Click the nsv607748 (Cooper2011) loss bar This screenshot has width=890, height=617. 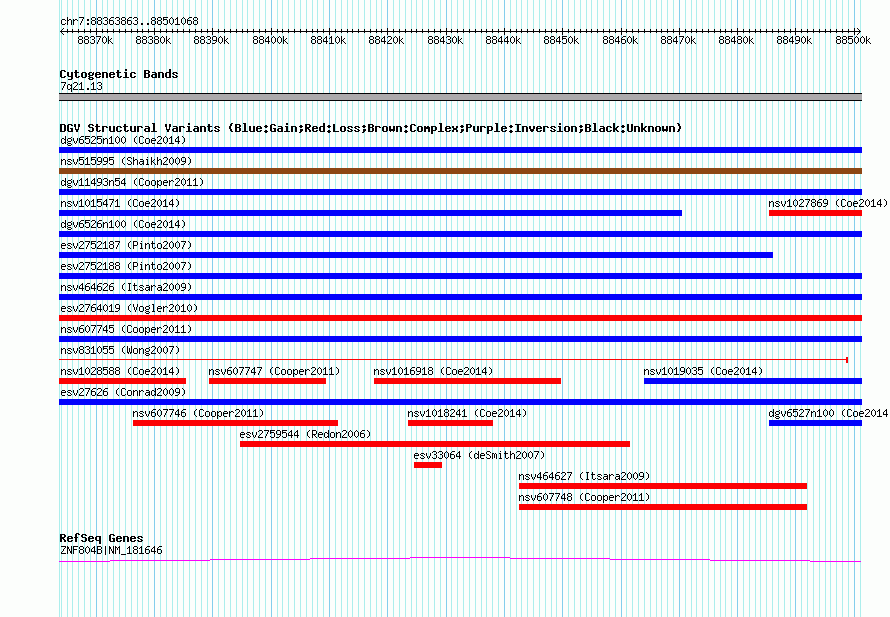[663, 507]
